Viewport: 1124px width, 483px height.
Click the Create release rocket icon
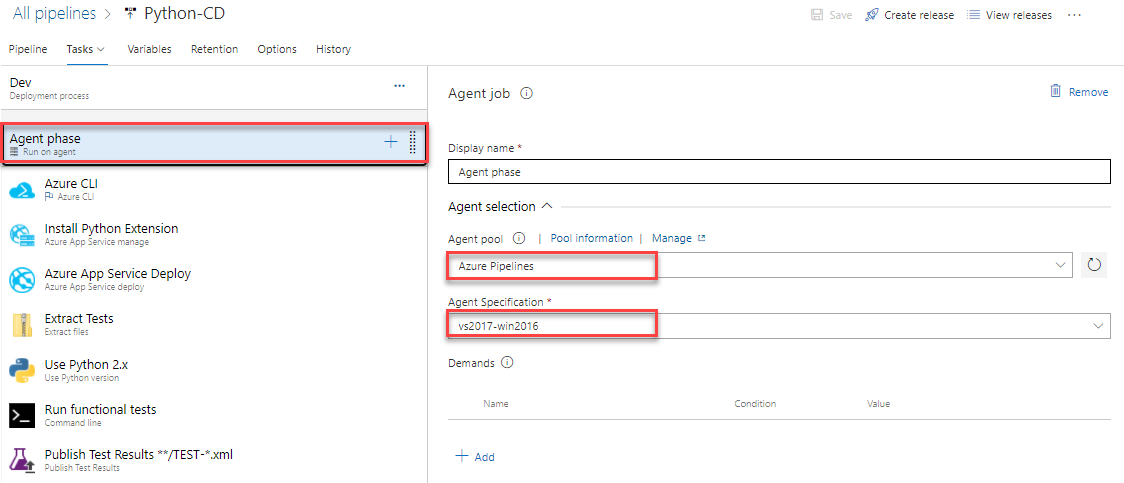[872, 15]
